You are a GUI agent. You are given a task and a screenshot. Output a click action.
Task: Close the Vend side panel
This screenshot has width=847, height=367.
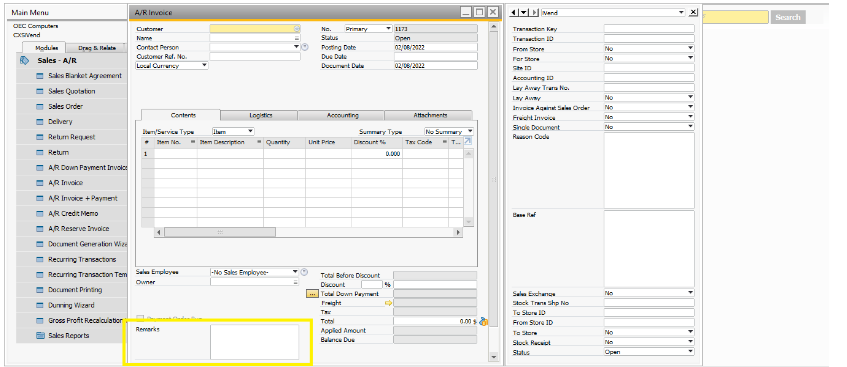pos(694,12)
